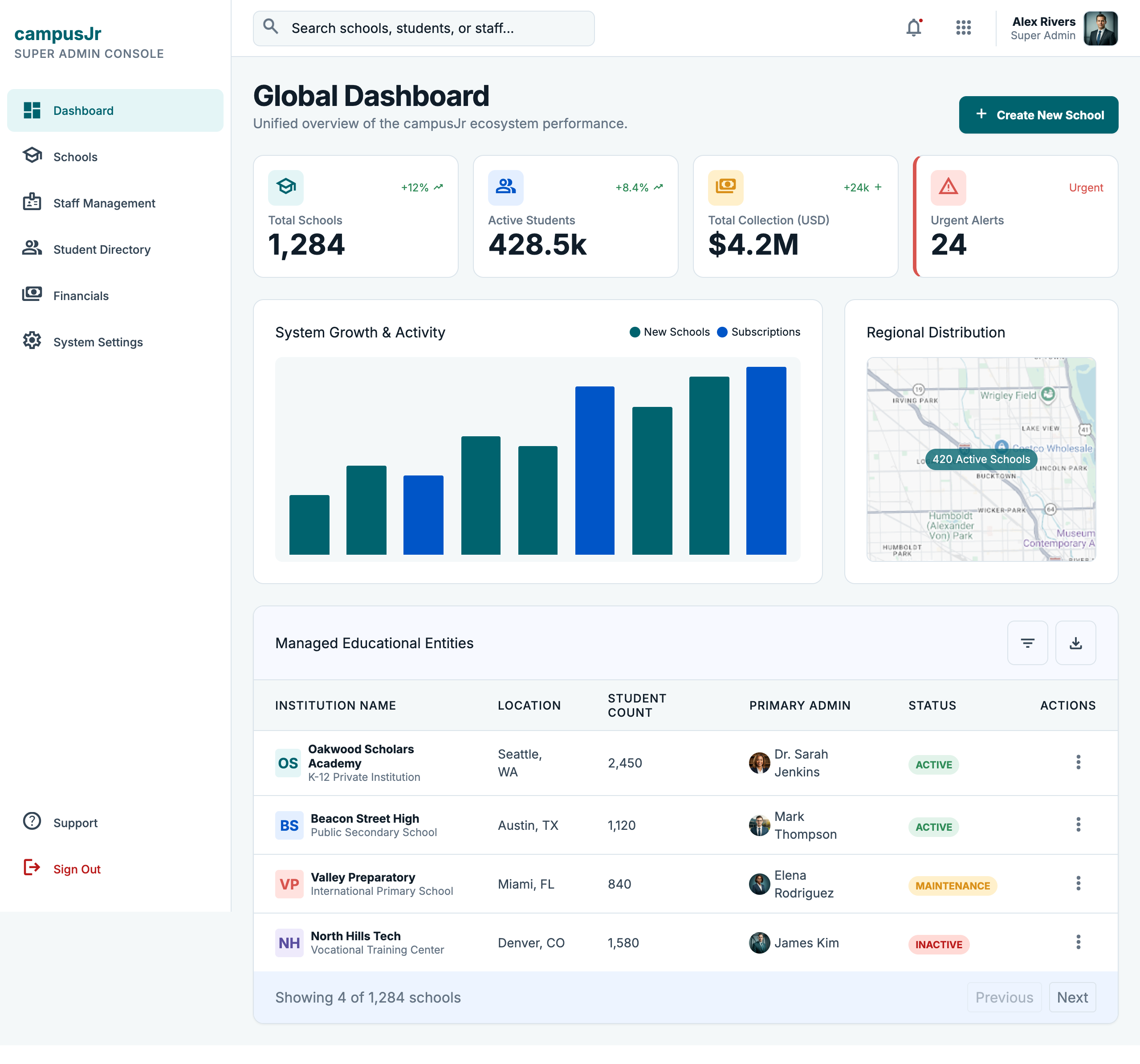Click Elena Rodriguez avatar
Viewport: 1140px width, 1064px height.
[759, 884]
